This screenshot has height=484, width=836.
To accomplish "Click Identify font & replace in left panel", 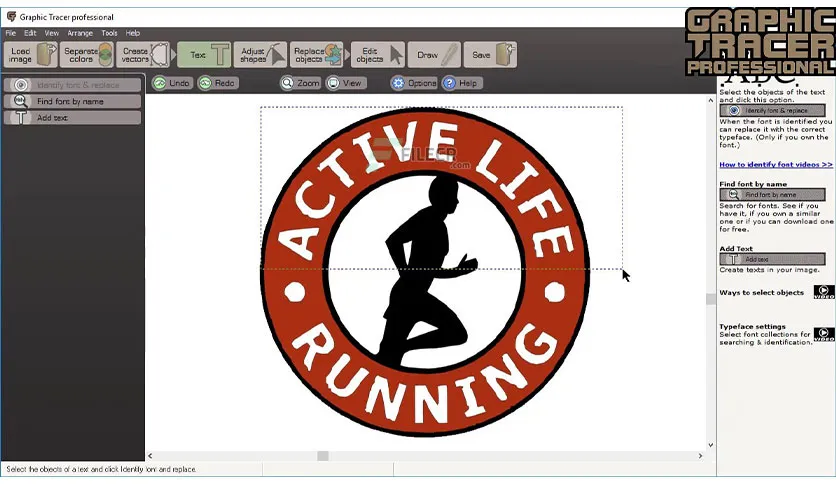I will [x=73, y=85].
